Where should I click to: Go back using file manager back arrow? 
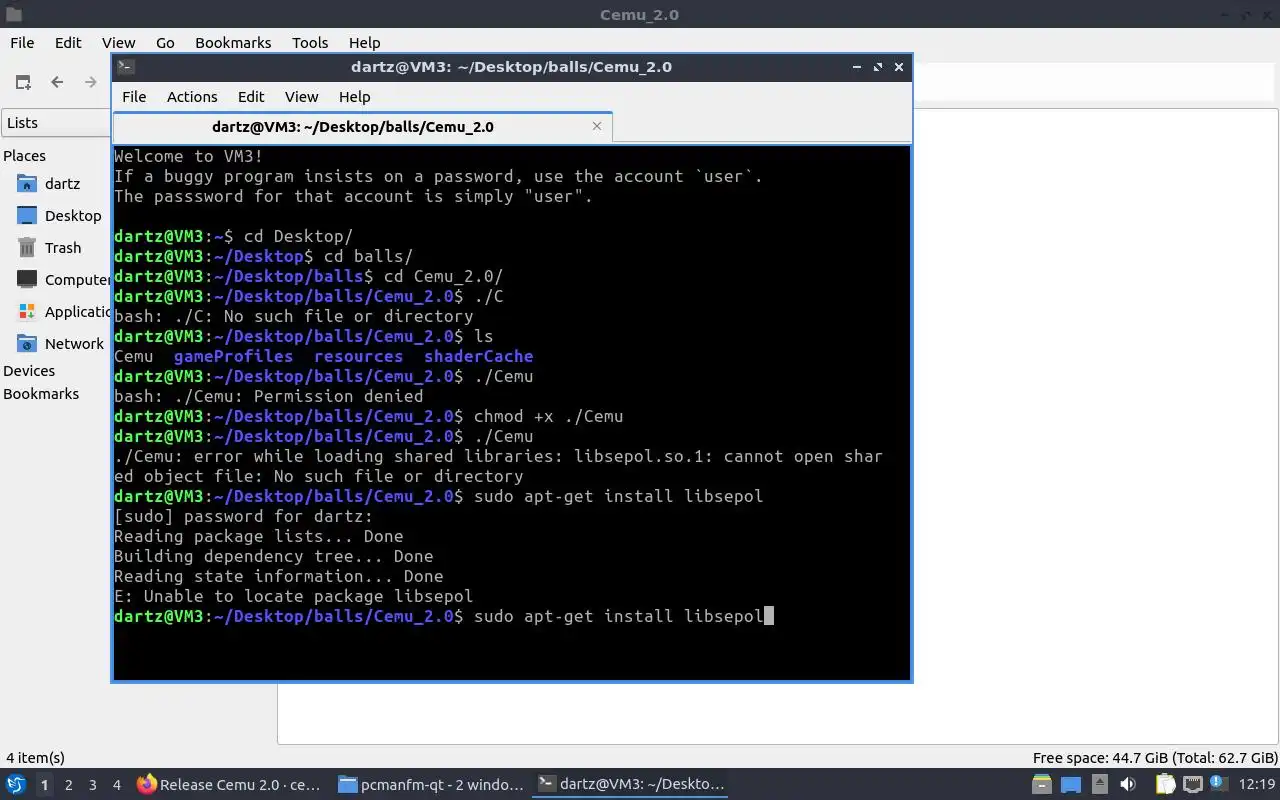point(57,82)
